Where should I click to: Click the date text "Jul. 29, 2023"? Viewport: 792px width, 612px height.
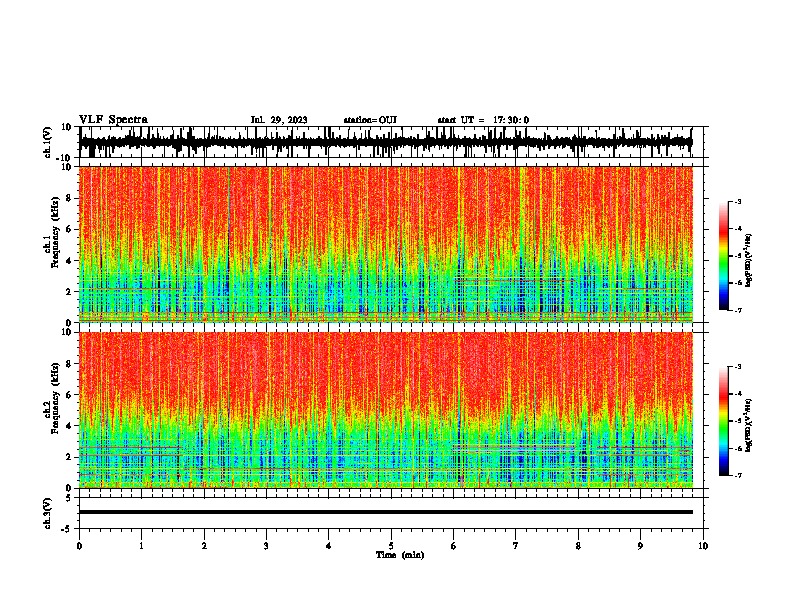[279, 120]
